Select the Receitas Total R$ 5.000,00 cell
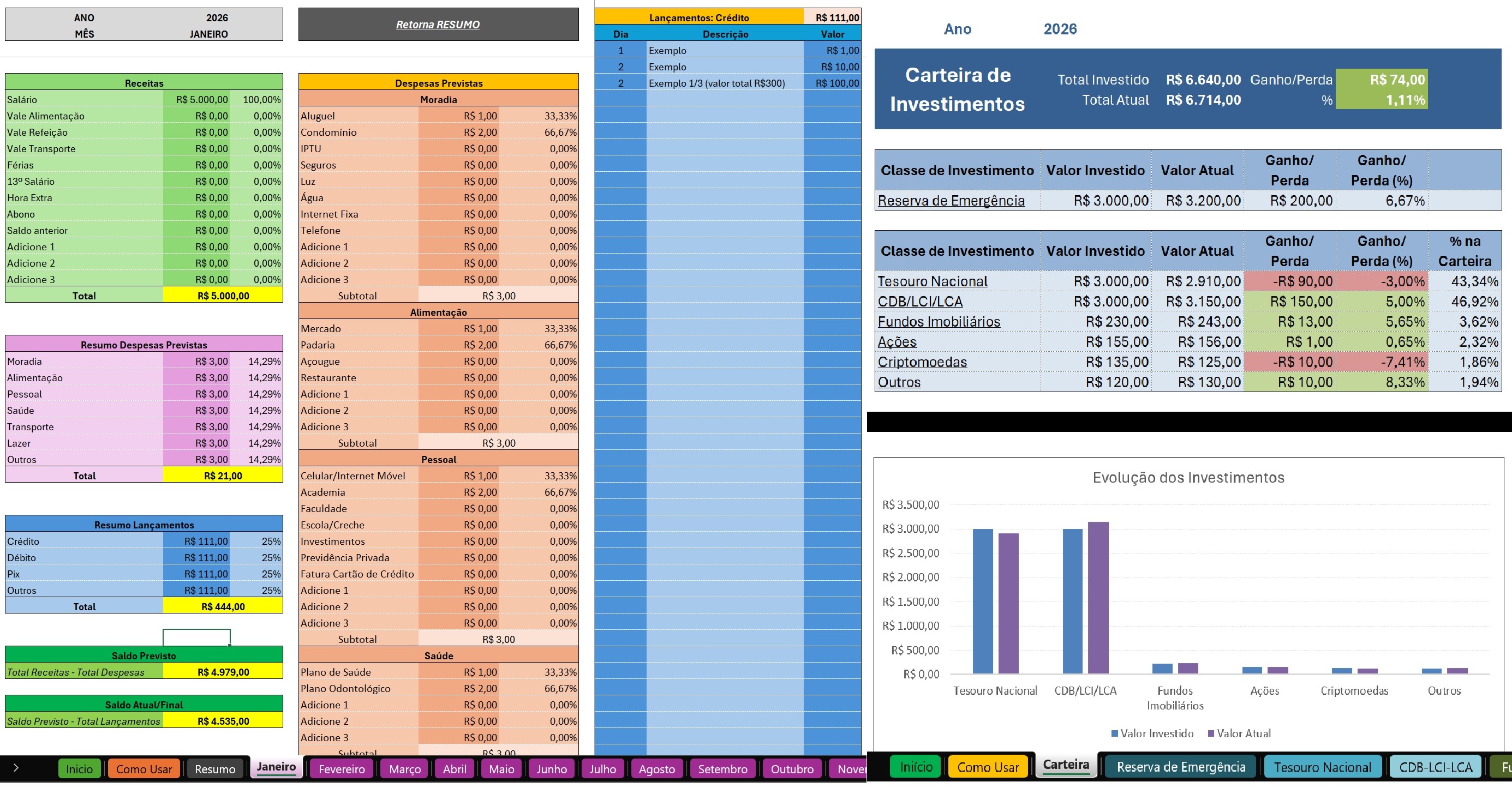The image size is (1512, 788). pos(223,296)
